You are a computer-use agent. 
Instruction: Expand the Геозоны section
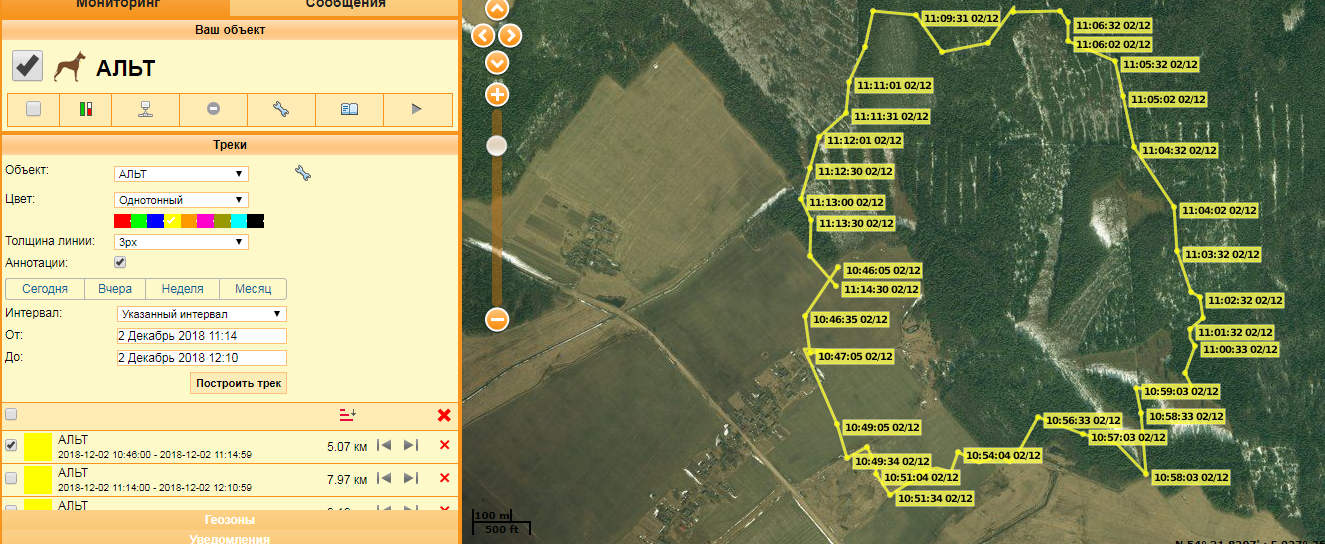pyautogui.click(x=230, y=520)
